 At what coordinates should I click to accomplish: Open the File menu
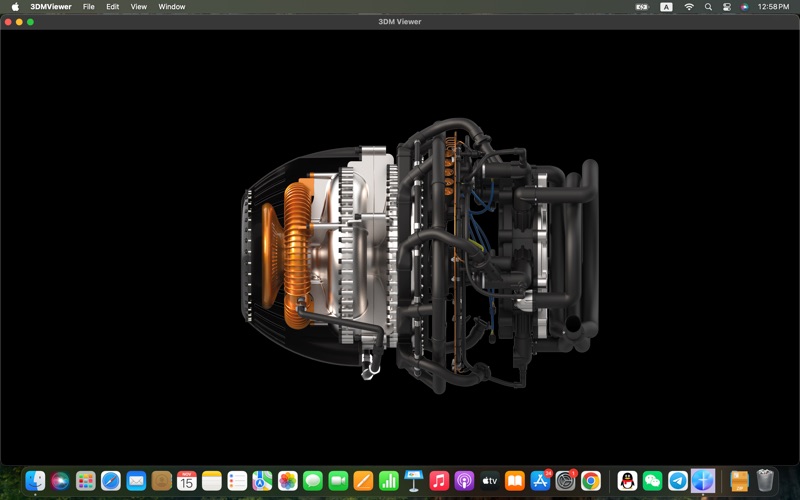point(88,6)
